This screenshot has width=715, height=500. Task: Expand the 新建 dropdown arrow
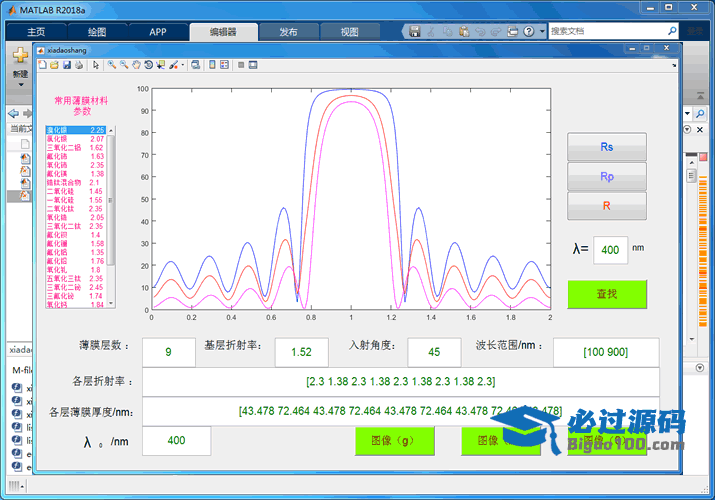point(20,85)
